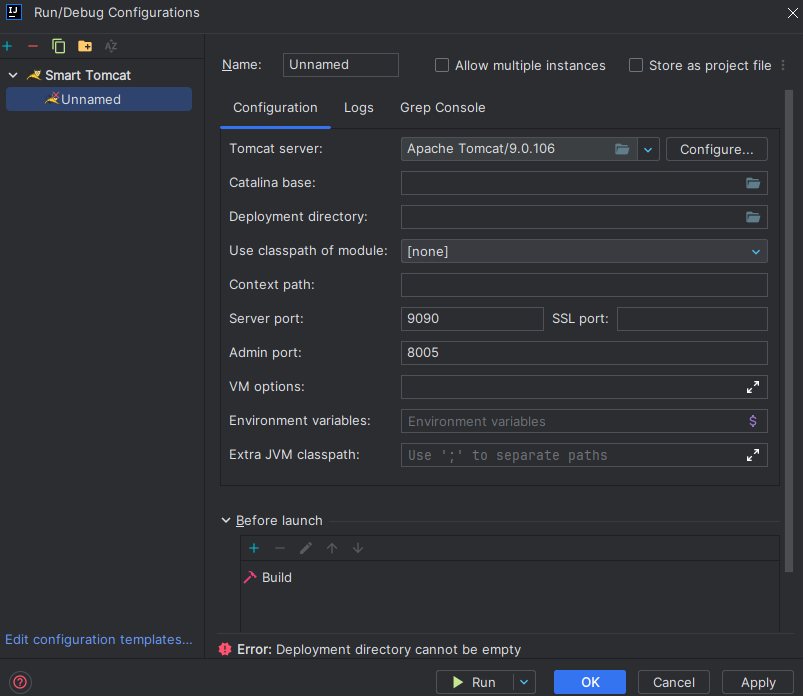
Task: Collapse the Smart Tomcat tree node
Action: 13,75
